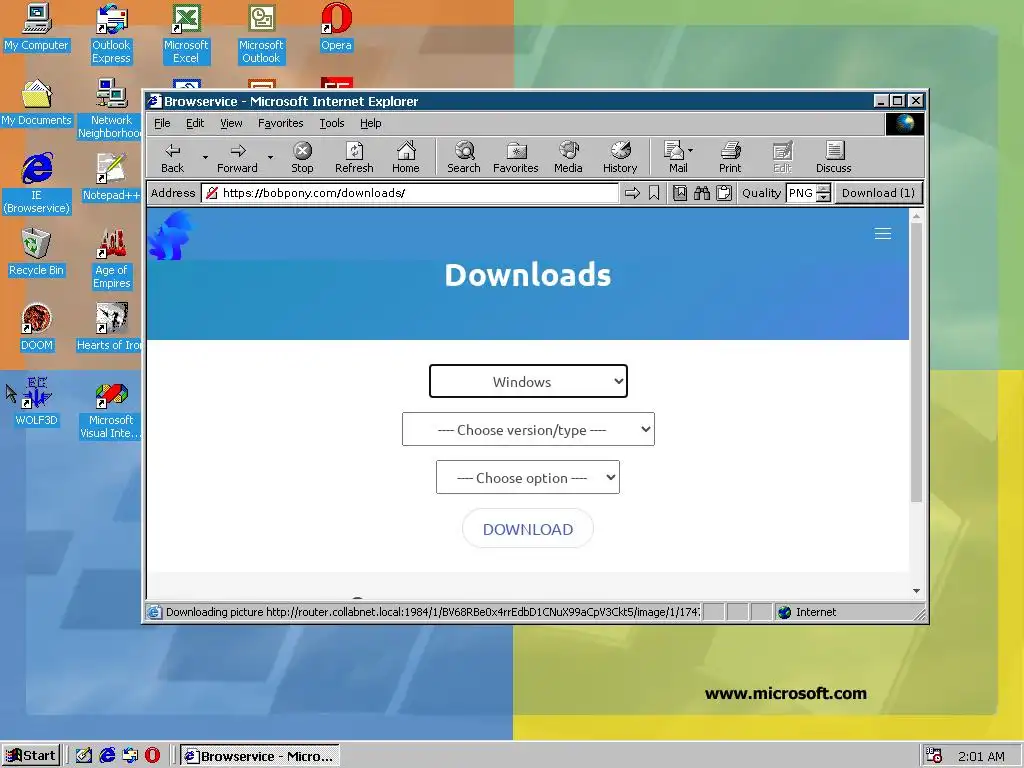Click the blue pony site logo
The height and width of the screenshot is (768, 1024).
[170, 236]
